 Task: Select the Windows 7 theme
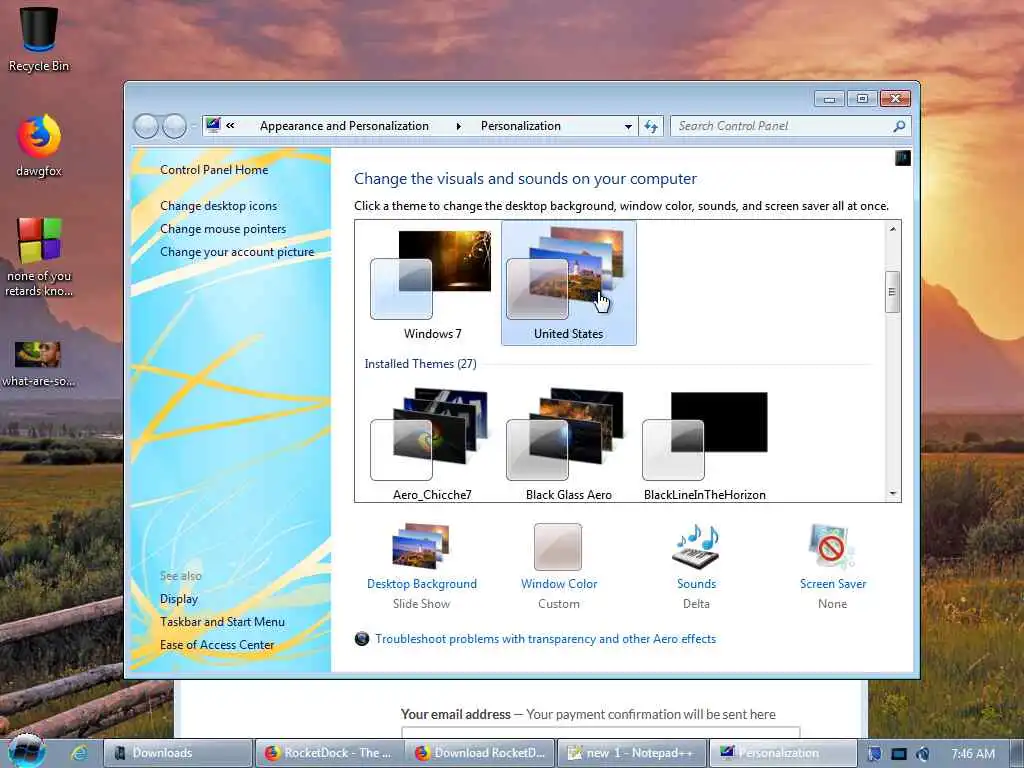coord(432,283)
